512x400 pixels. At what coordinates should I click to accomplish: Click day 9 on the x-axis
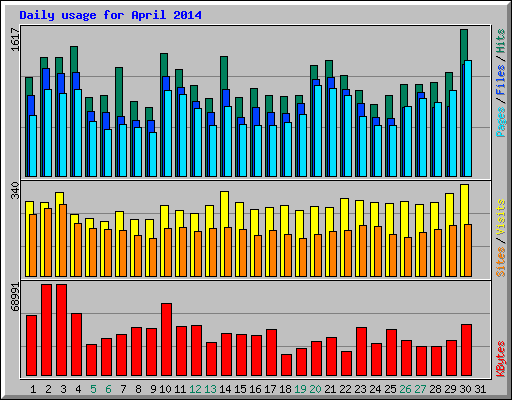(x=153, y=389)
